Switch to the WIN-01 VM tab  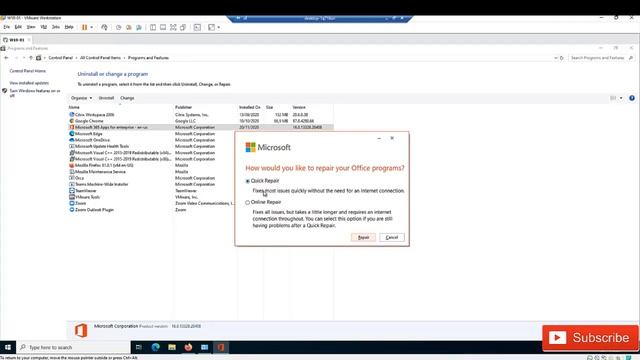pyautogui.click(x=17, y=40)
